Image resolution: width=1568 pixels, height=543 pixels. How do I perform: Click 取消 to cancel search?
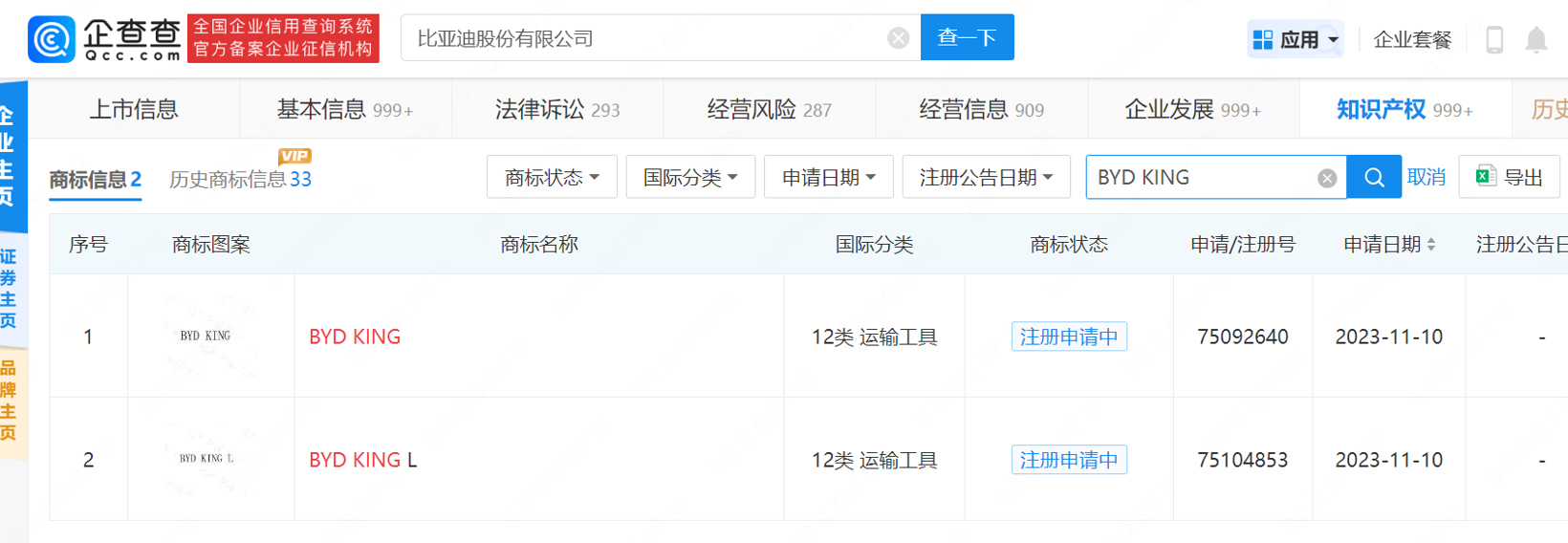coord(1426,177)
